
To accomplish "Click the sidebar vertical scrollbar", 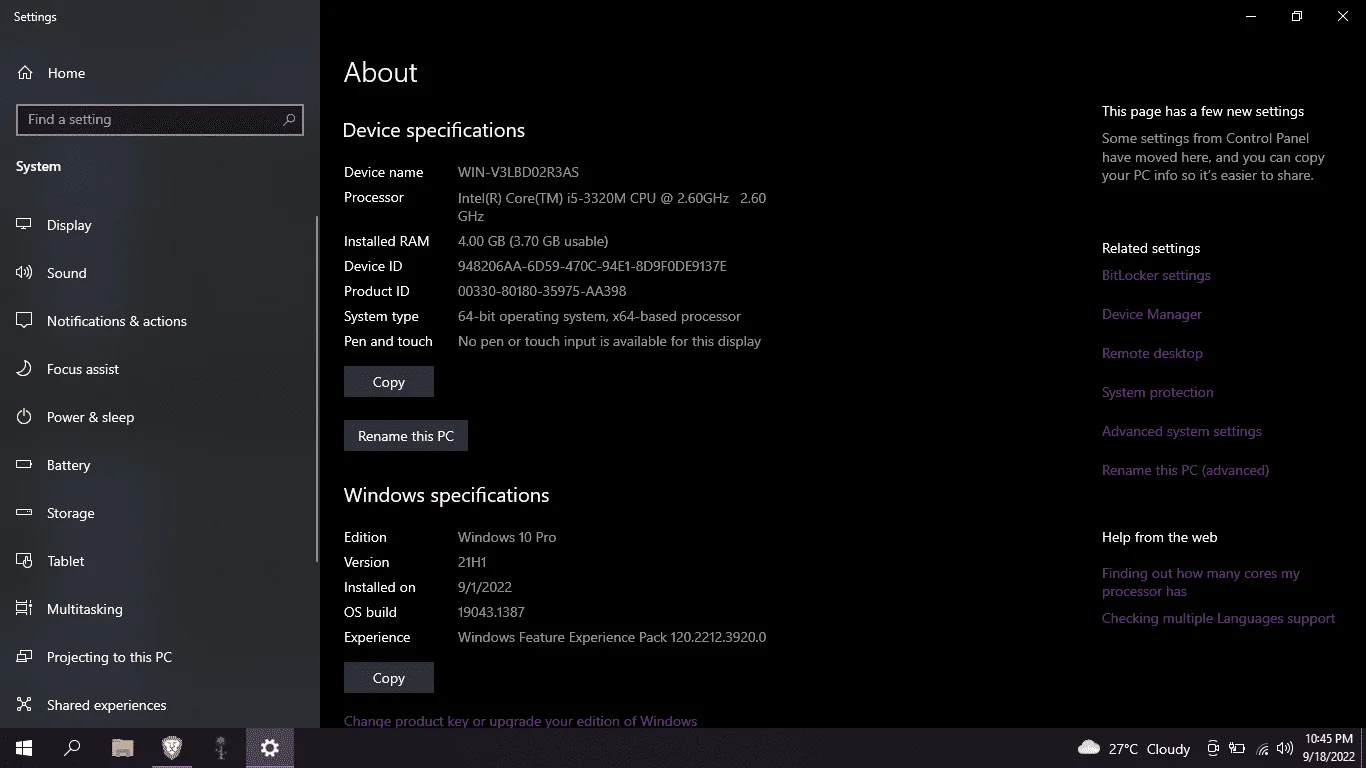I will click(x=317, y=388).
